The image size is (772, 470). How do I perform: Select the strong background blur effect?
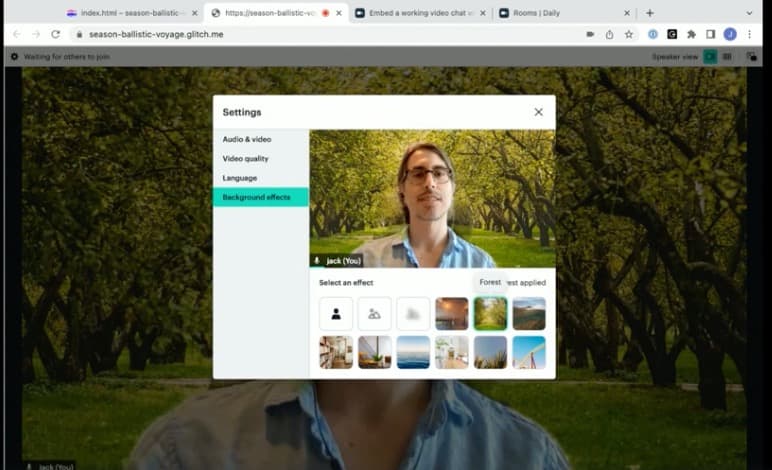[413, 313]
